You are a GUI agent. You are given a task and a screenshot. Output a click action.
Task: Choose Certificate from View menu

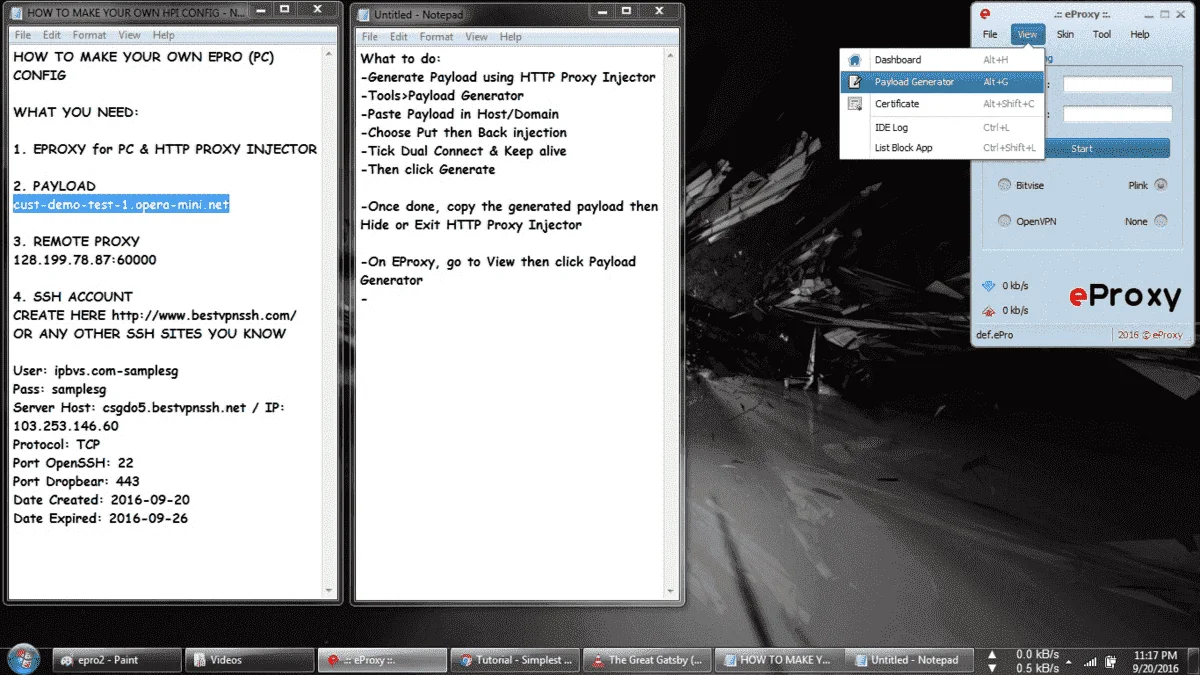click(942, 104)
